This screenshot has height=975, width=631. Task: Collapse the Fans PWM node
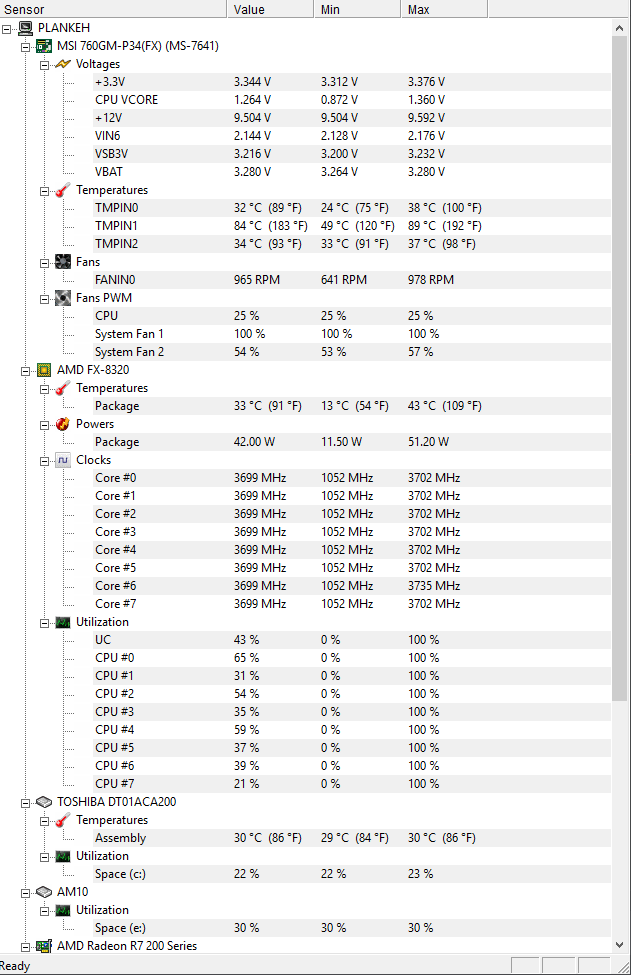pos(44,298)
